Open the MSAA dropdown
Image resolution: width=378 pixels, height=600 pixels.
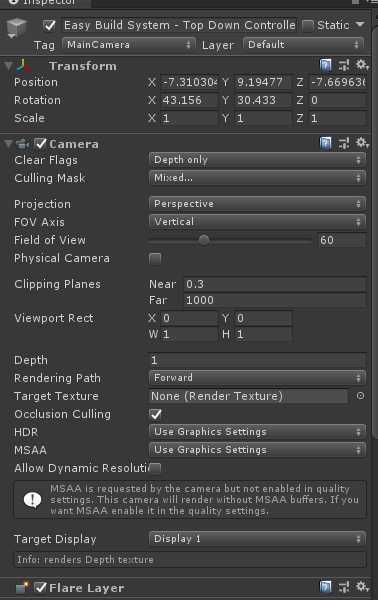257,450
